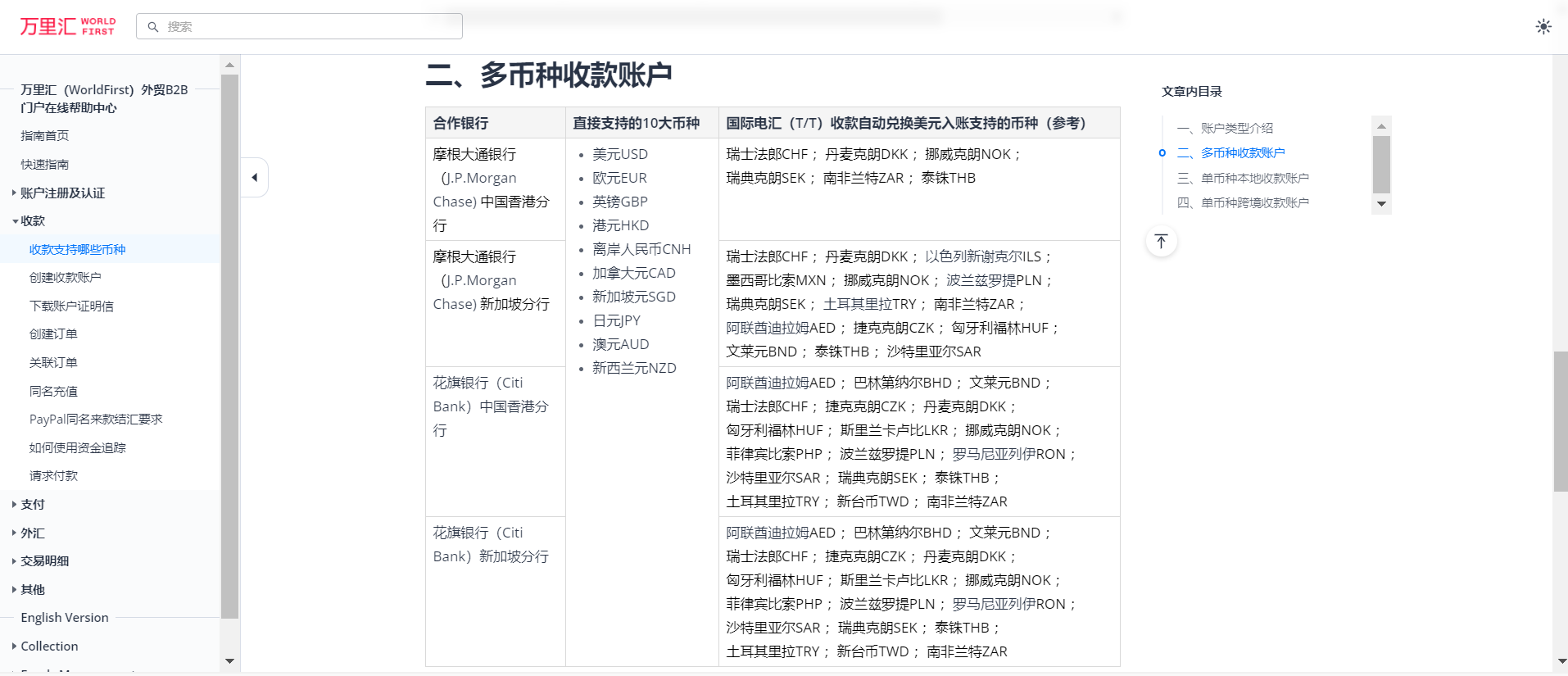Jump to 二、多币种收款账户 section
This screenshot has height=676, width=1568.
(1230, 153)
